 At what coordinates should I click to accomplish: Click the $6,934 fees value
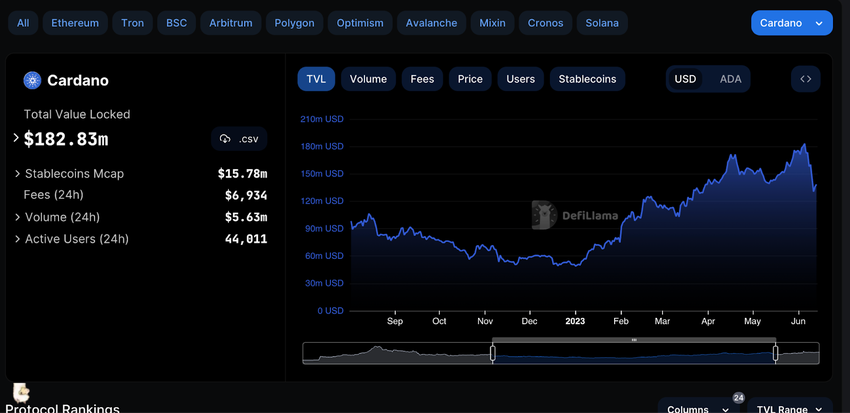click(x=246, y=195)
